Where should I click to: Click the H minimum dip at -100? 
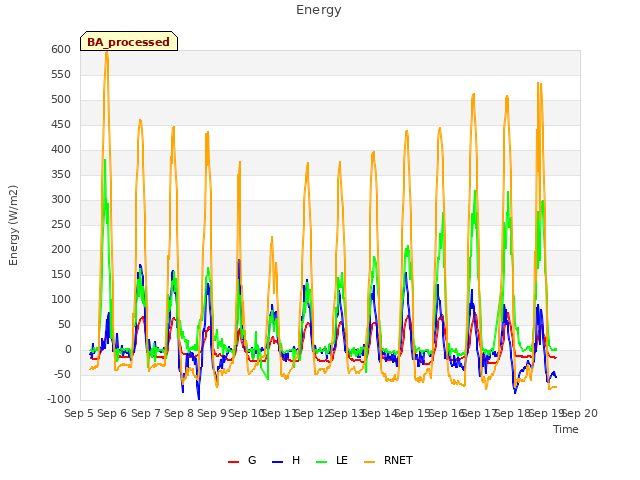[199, 398]
